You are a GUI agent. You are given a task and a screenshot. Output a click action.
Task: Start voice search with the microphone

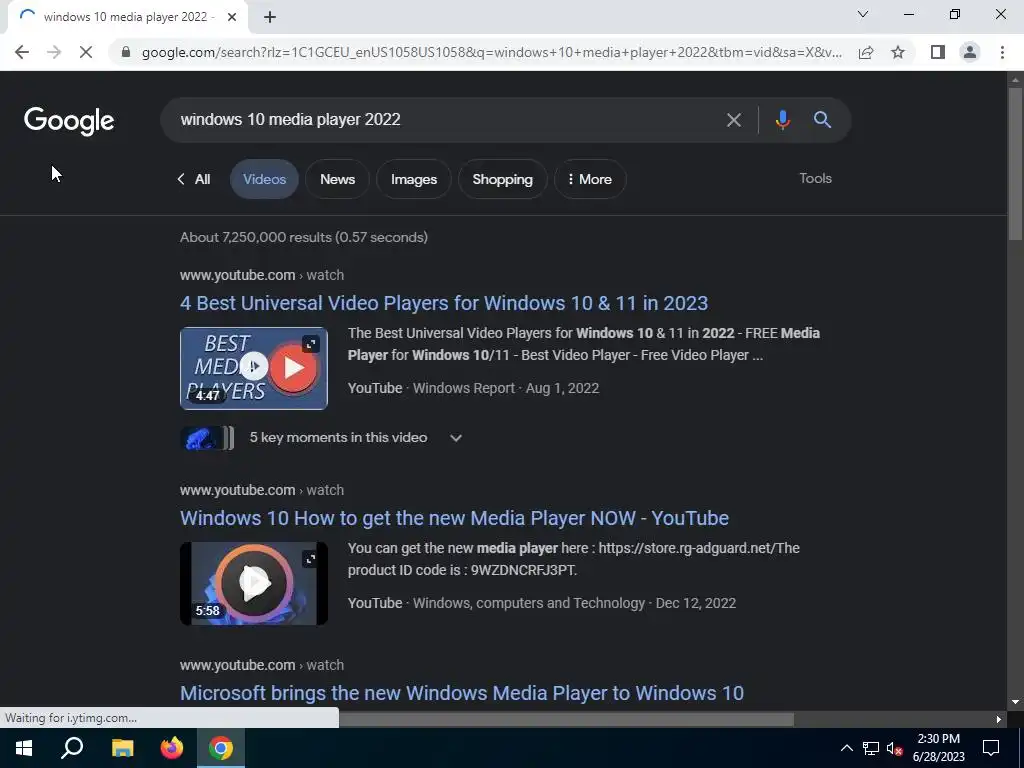click(x=782, y=120)
